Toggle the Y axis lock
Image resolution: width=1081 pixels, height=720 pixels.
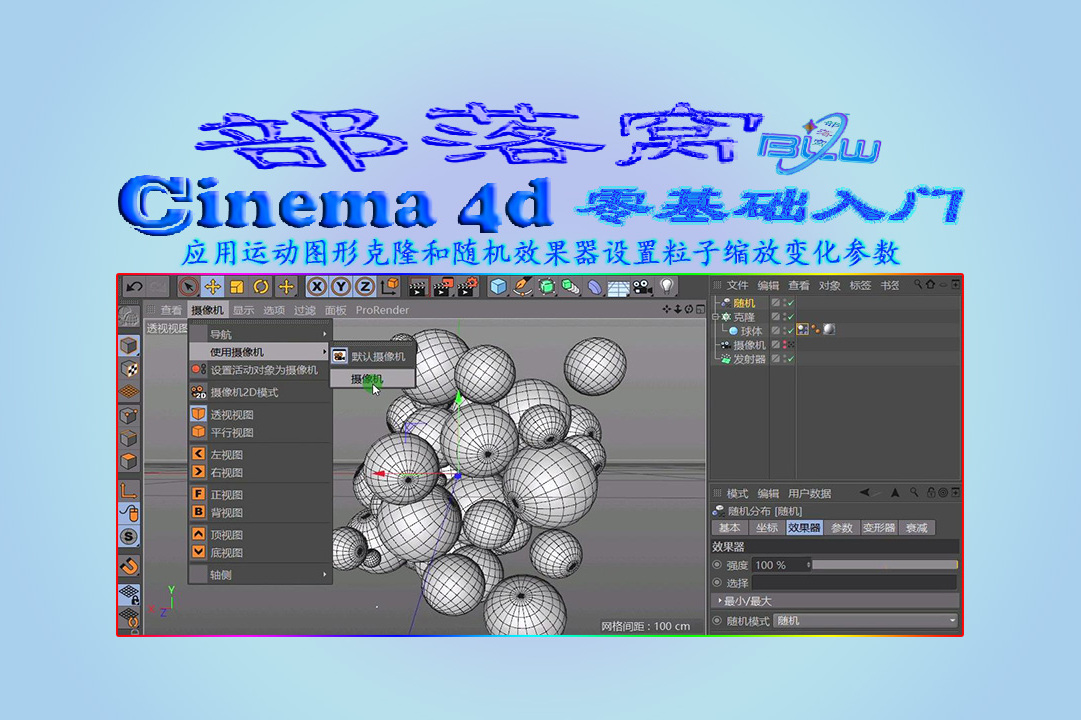341,286
